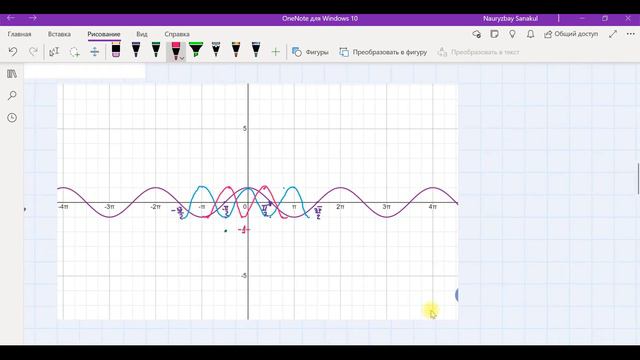
Task: Navigate forward with title bar arrow
Action: tap(33, 18)
